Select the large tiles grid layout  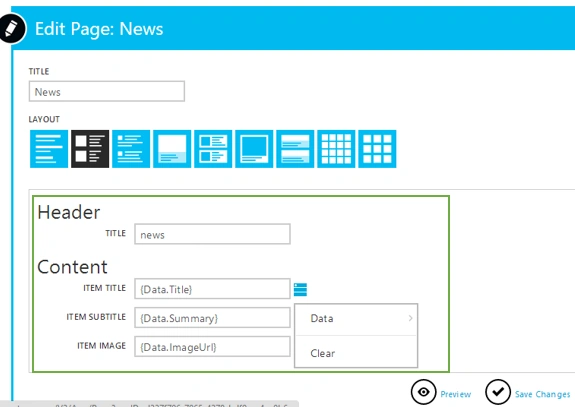point(377,149)
